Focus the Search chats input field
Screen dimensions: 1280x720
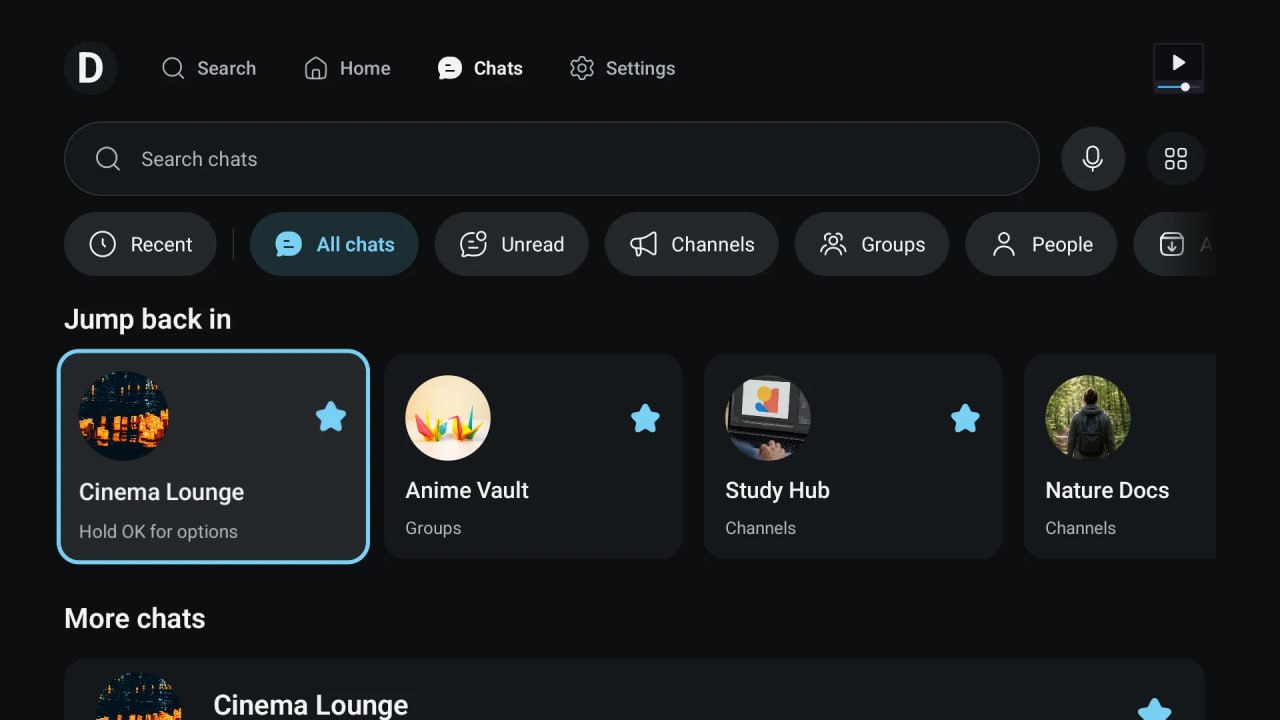552,159
